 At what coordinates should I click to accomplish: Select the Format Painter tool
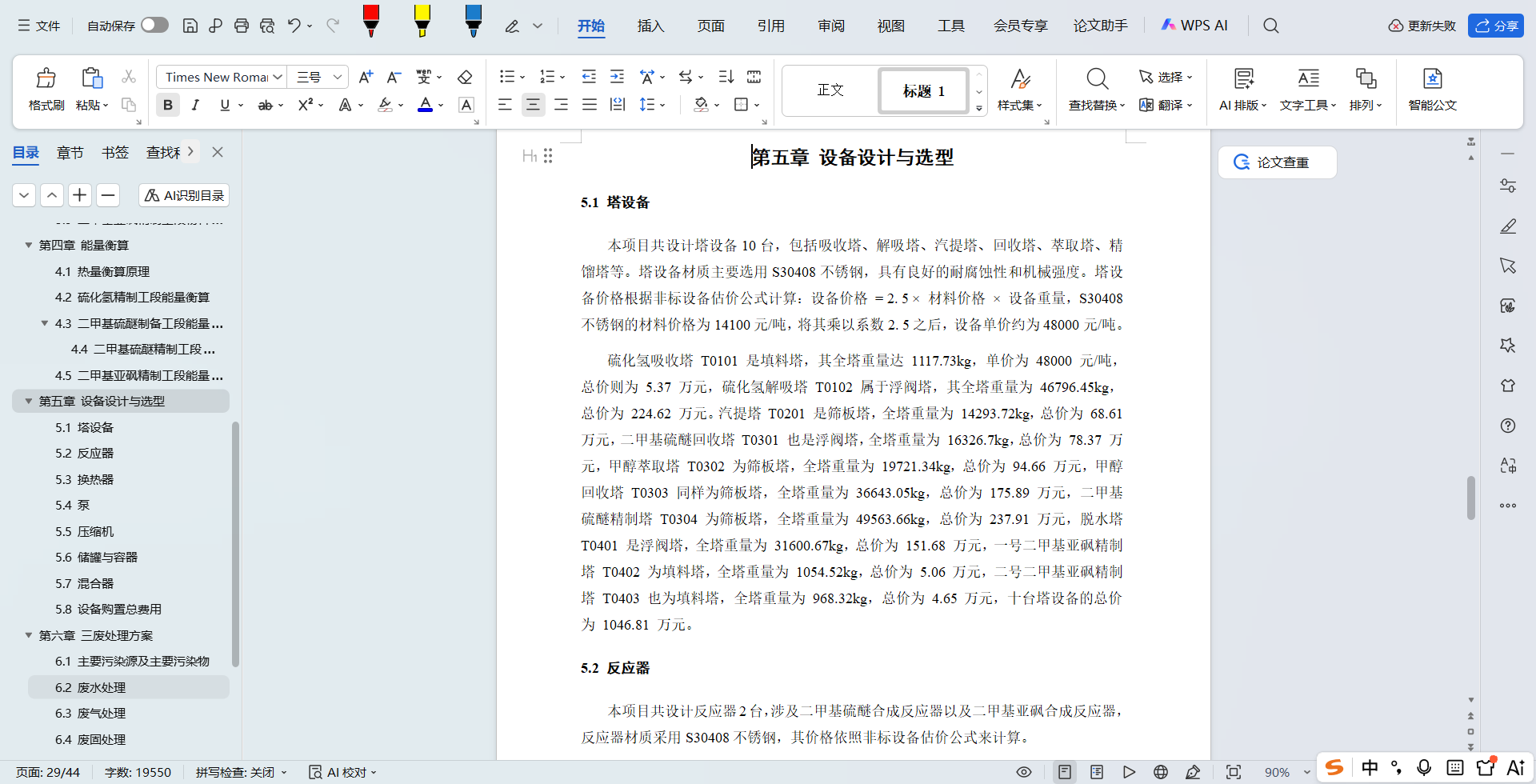coord(46,89)
